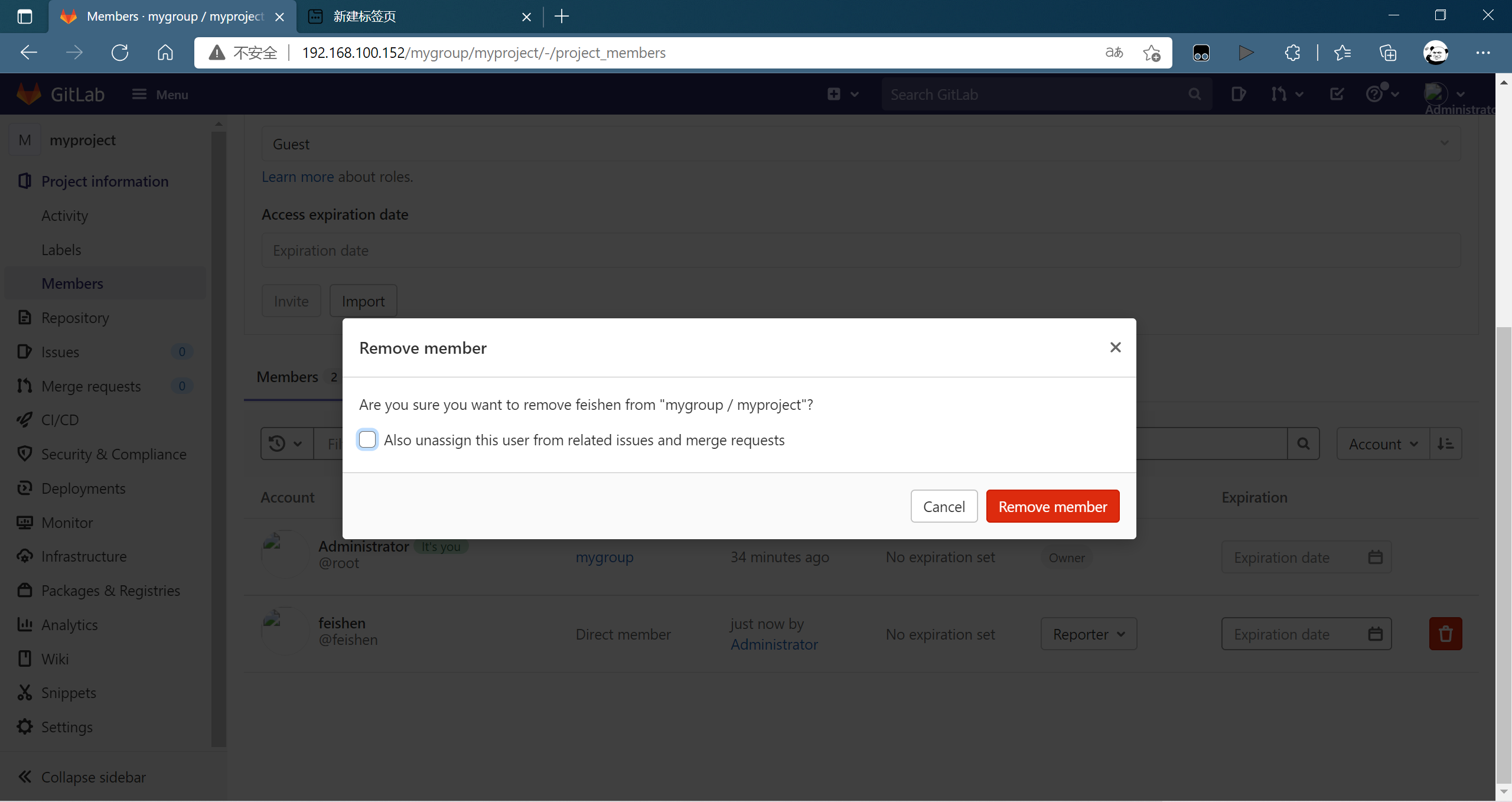Open Repository in the sidebar
The height and width of the screenshot is (802, 1512).
(75, 318)
